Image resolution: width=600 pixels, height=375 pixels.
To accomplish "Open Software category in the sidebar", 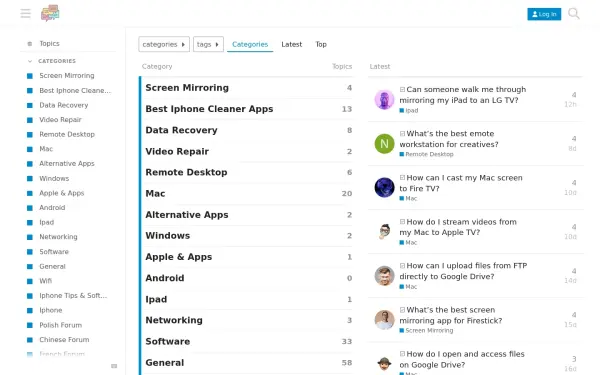I will (54, 252).
